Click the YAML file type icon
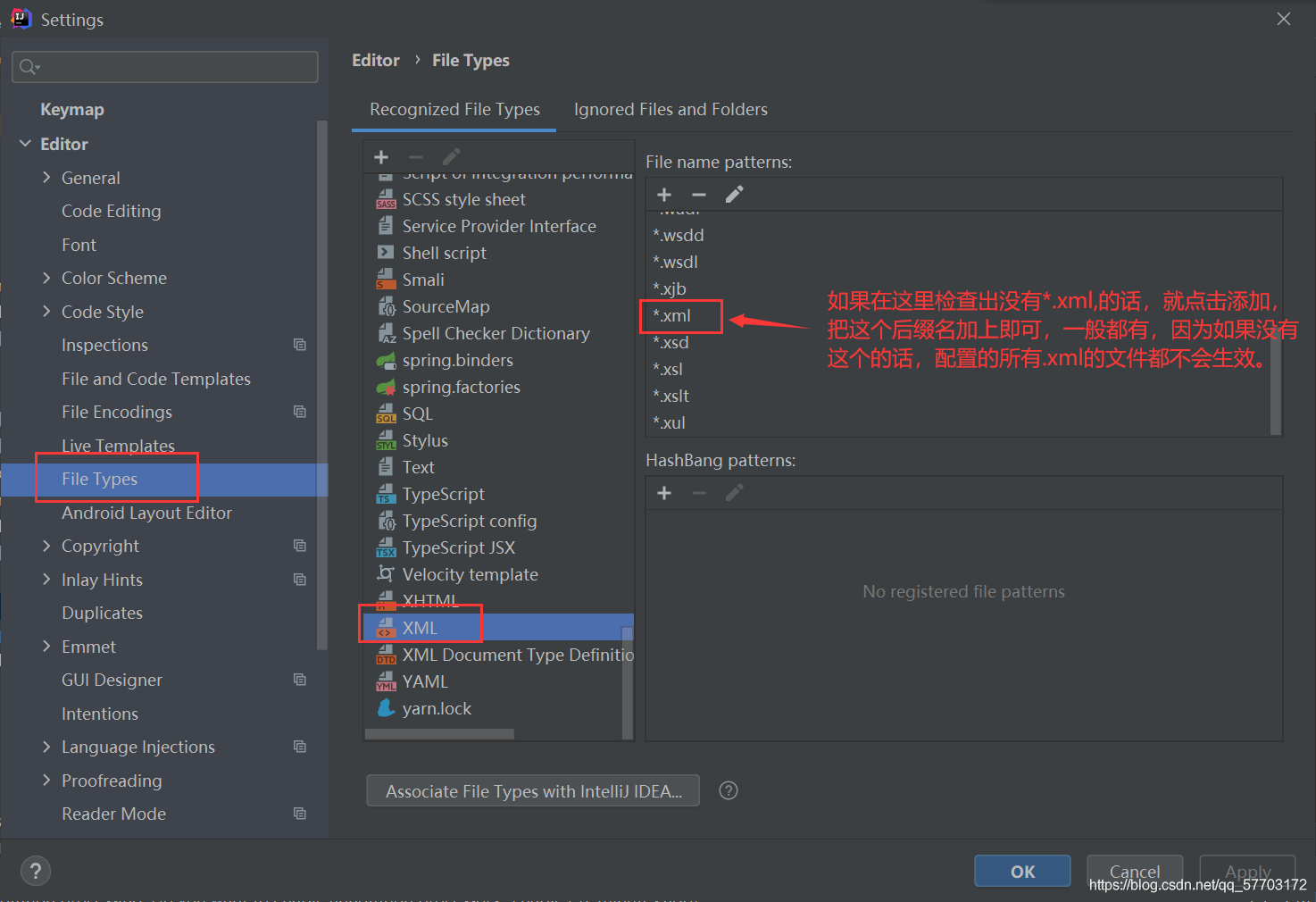The height and width of the screenshot is (902, 1316). (386, 681)
